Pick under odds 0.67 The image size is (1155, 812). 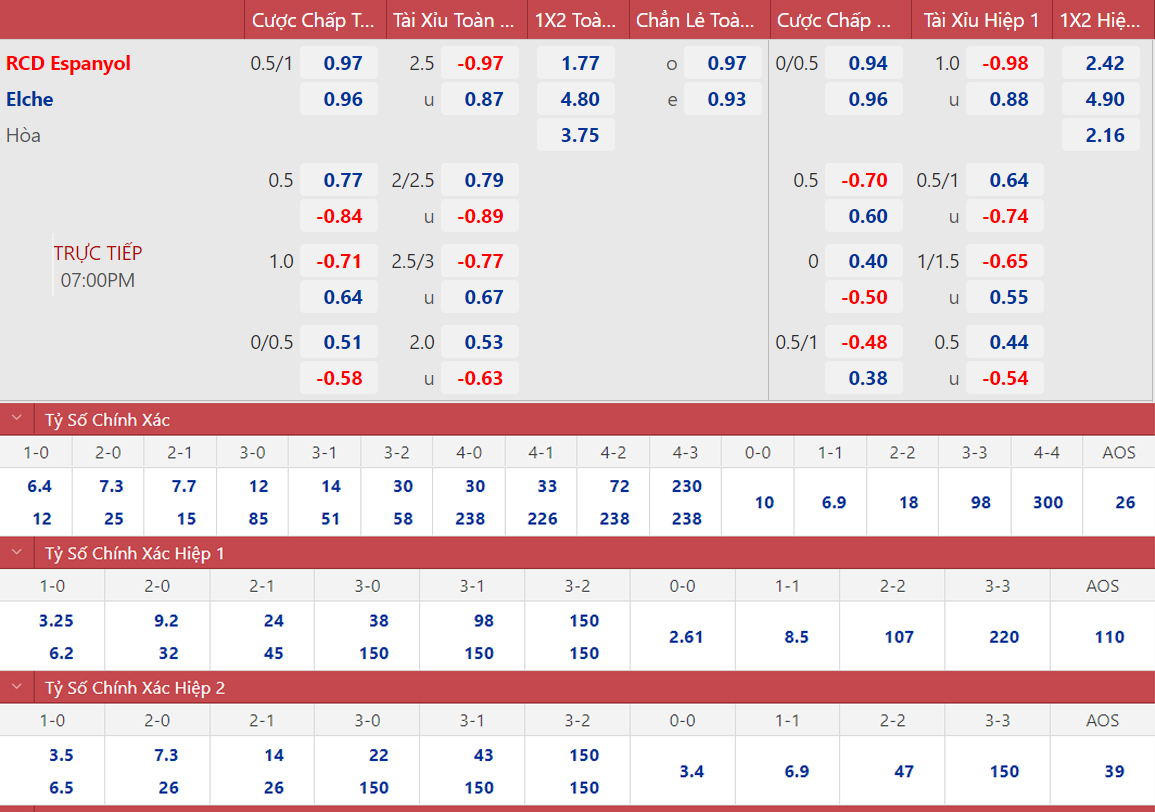(480, 298)
